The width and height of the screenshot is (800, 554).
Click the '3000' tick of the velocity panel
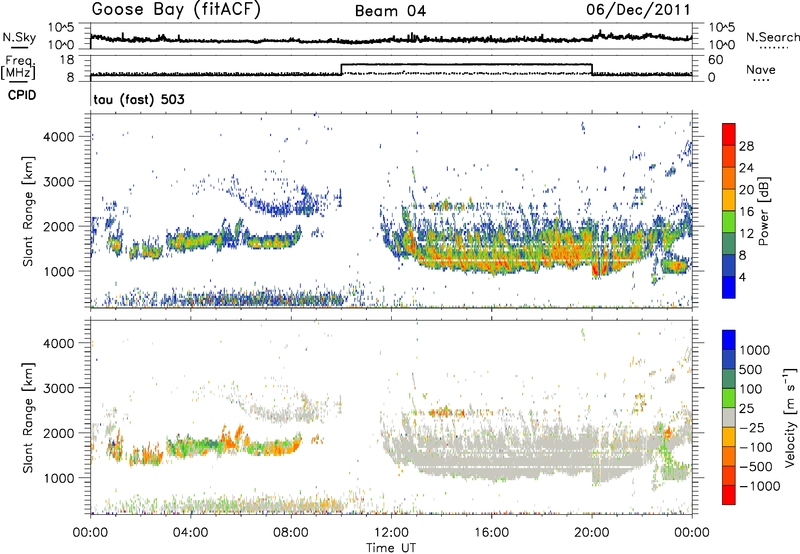[x=59, y=388]
